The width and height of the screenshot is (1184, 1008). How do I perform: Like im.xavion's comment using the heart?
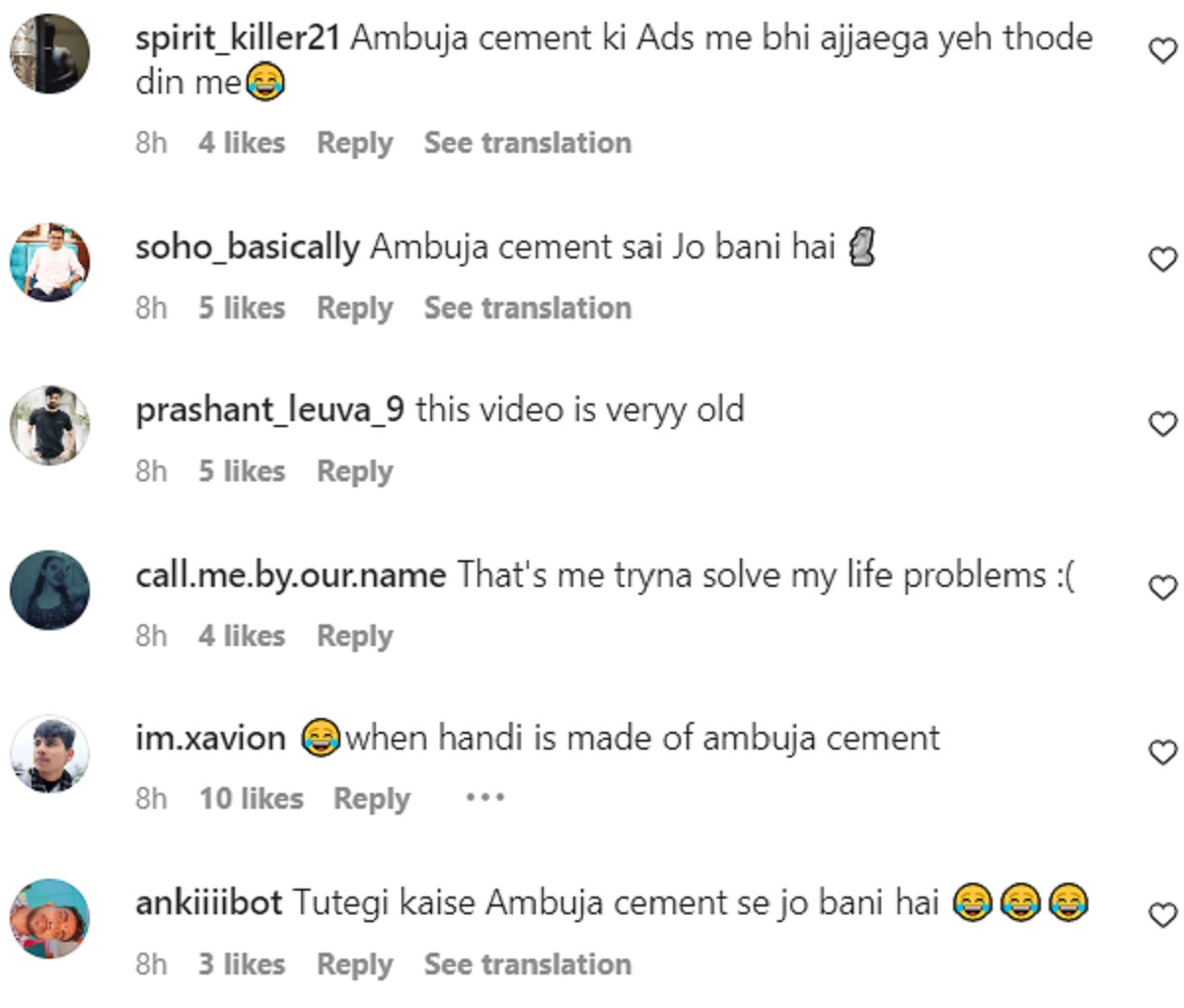1164,753
